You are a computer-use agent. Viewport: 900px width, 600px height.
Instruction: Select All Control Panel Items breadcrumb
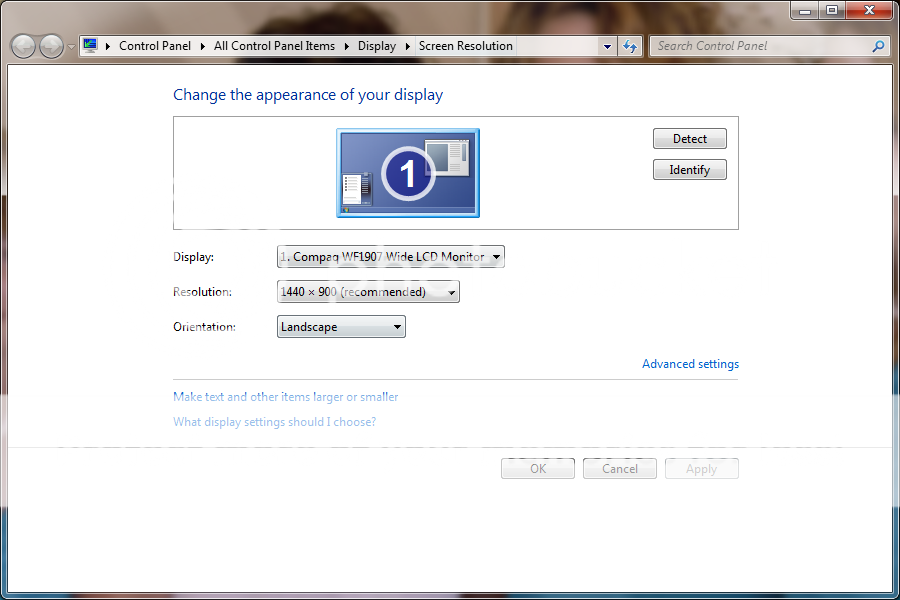pyautogui.click(x=274, y=46)
